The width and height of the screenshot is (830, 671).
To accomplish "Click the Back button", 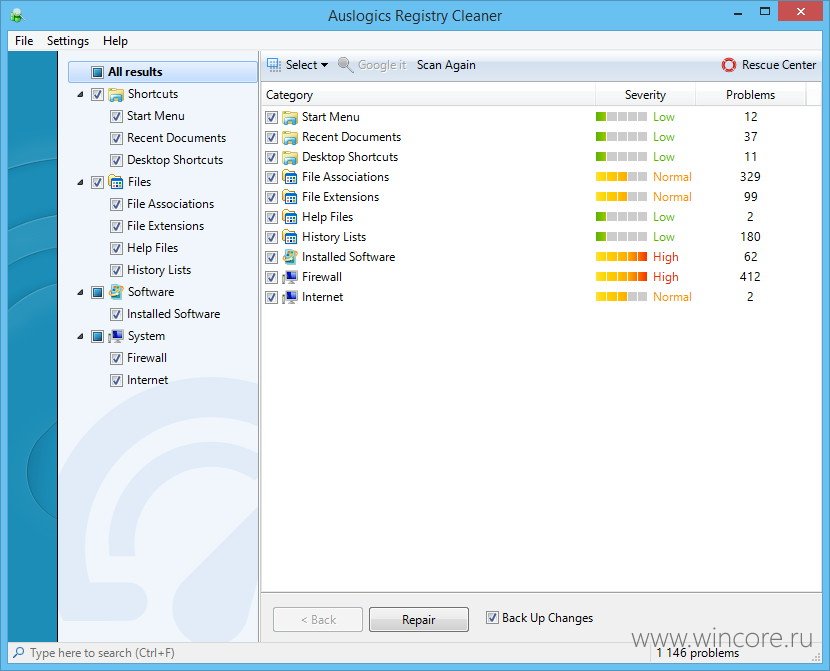I will click(318, 620).
